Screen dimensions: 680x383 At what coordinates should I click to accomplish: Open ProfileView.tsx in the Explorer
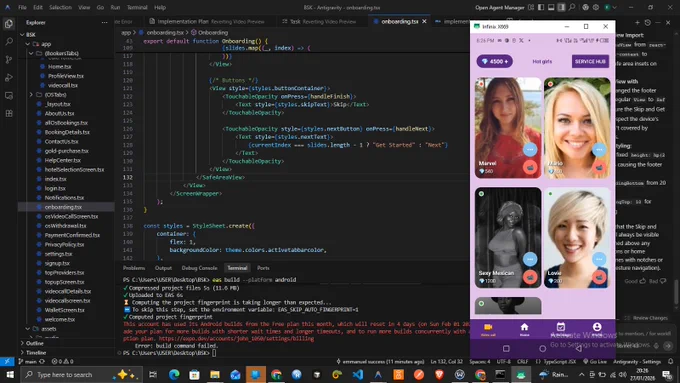(x=65, y=76)
